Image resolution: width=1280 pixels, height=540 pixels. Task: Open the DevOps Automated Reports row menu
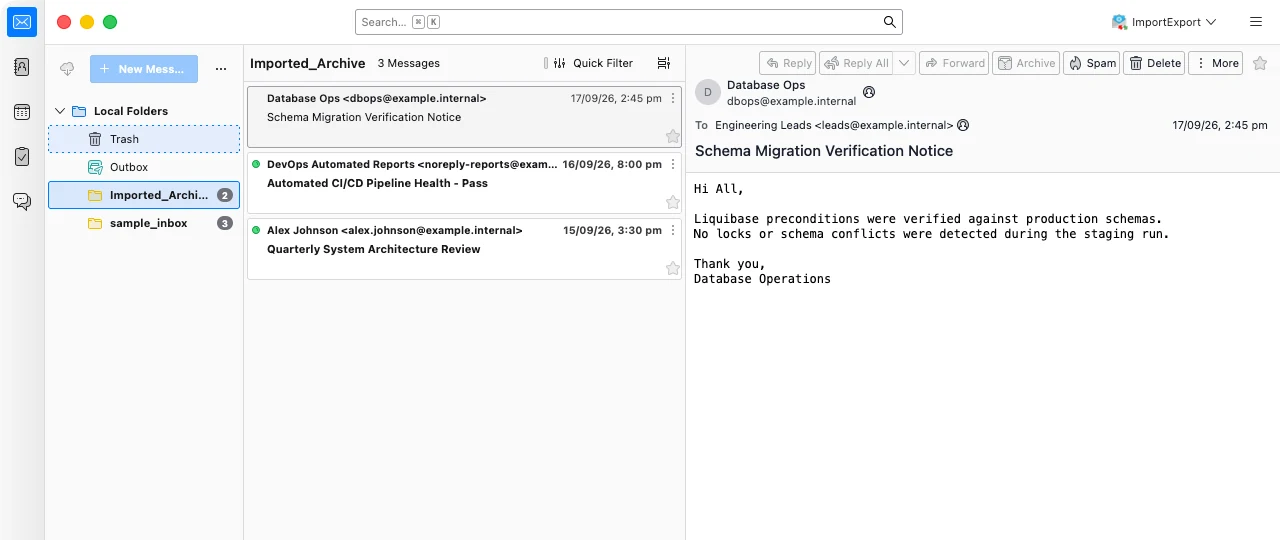tap(673, 164)
